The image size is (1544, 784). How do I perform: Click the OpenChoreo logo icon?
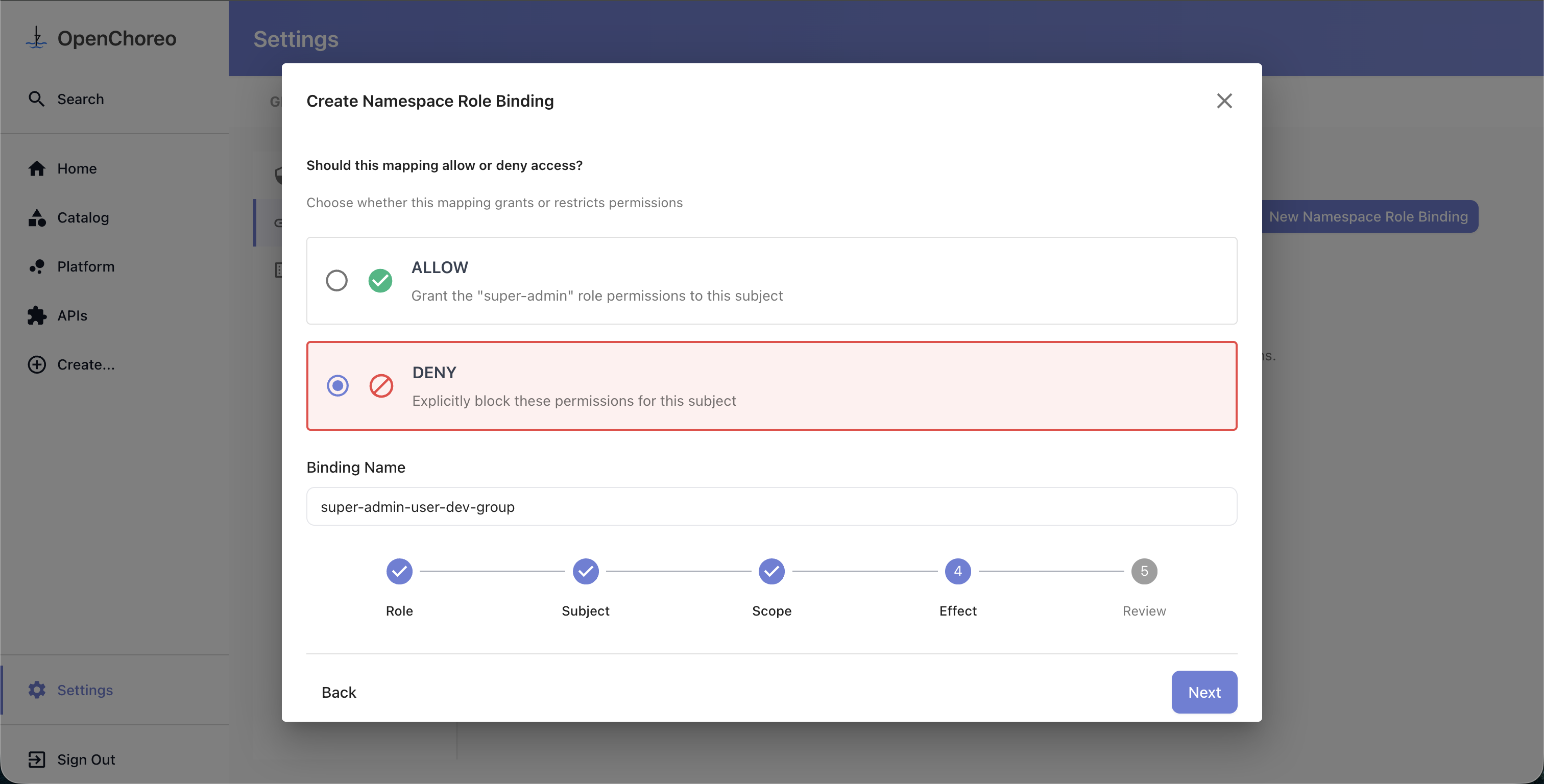tap(37, 38)
